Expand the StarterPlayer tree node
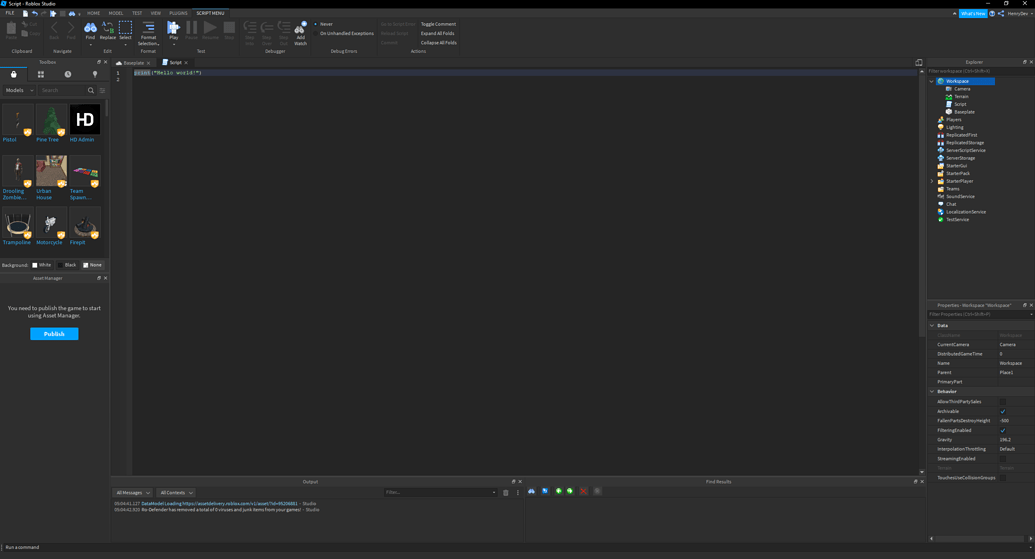This screenshot has width=1035, height=559. pyautogui.click(x=932, y=181)
